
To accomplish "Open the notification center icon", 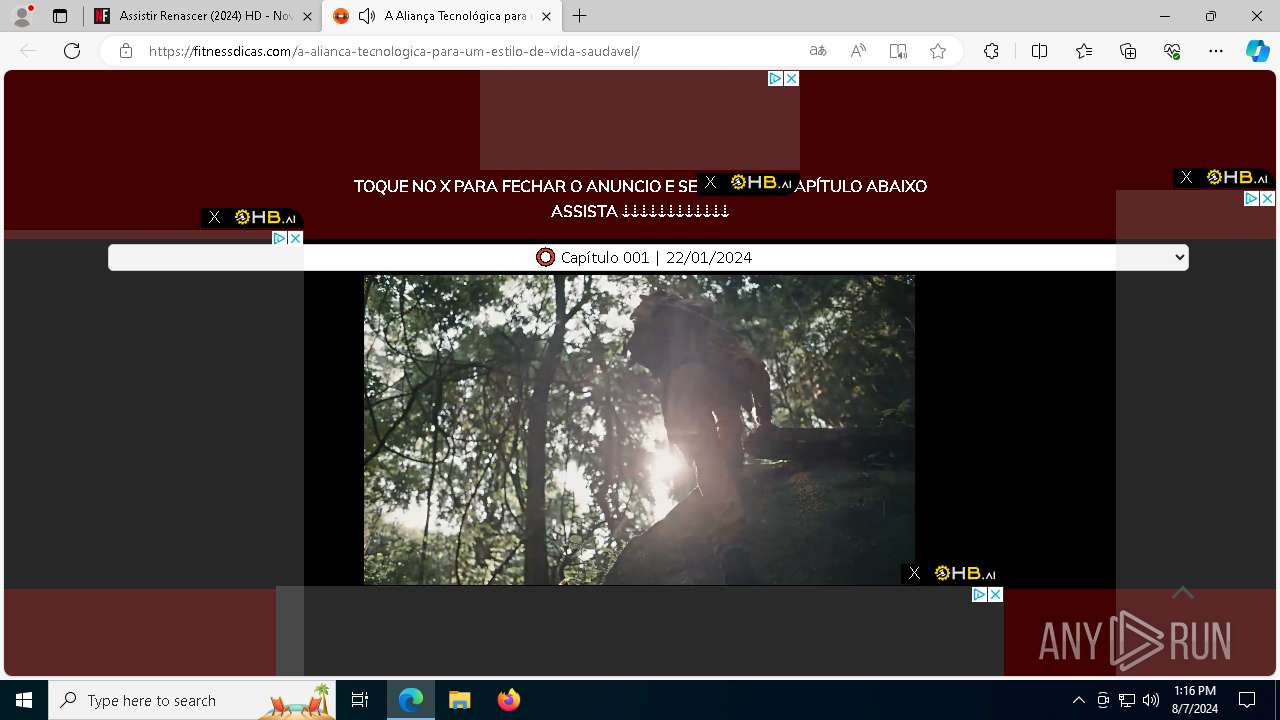I will pos(1247,700).
